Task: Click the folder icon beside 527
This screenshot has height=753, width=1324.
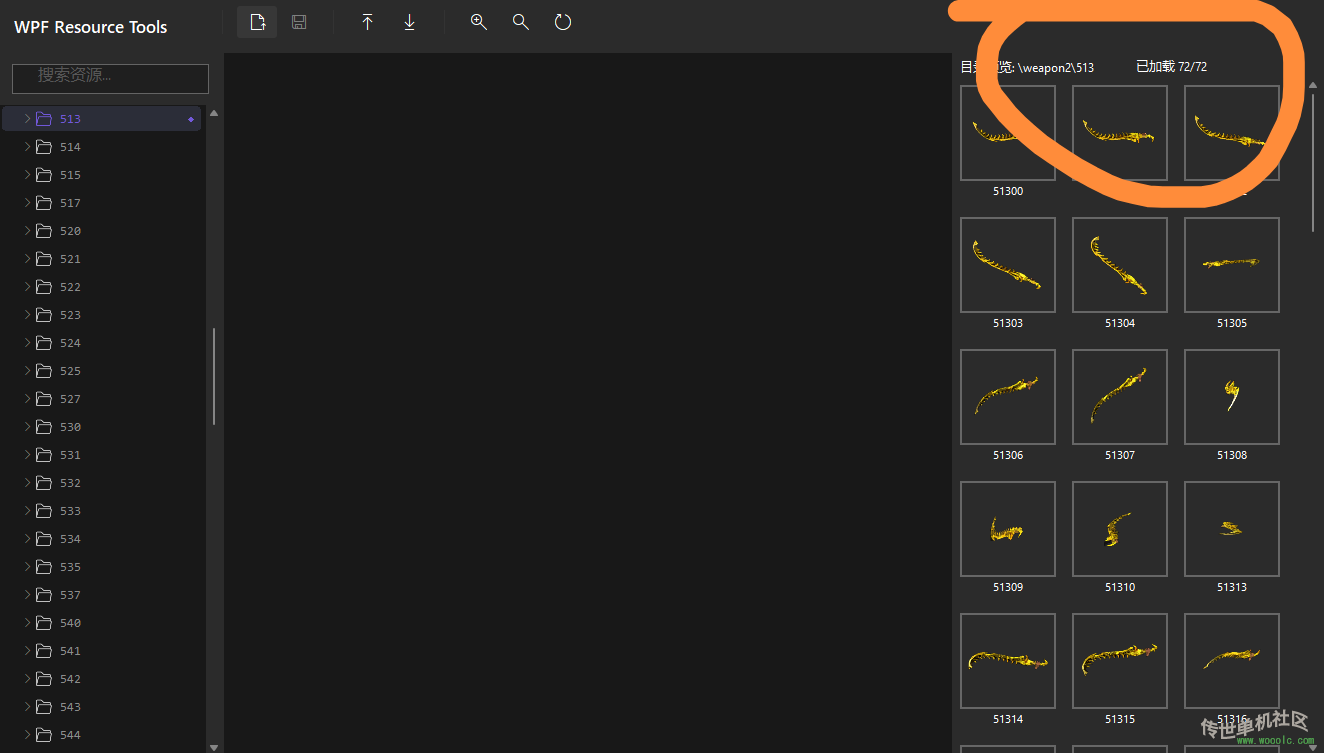Action: pyautogui.click(x=43, y=399)
